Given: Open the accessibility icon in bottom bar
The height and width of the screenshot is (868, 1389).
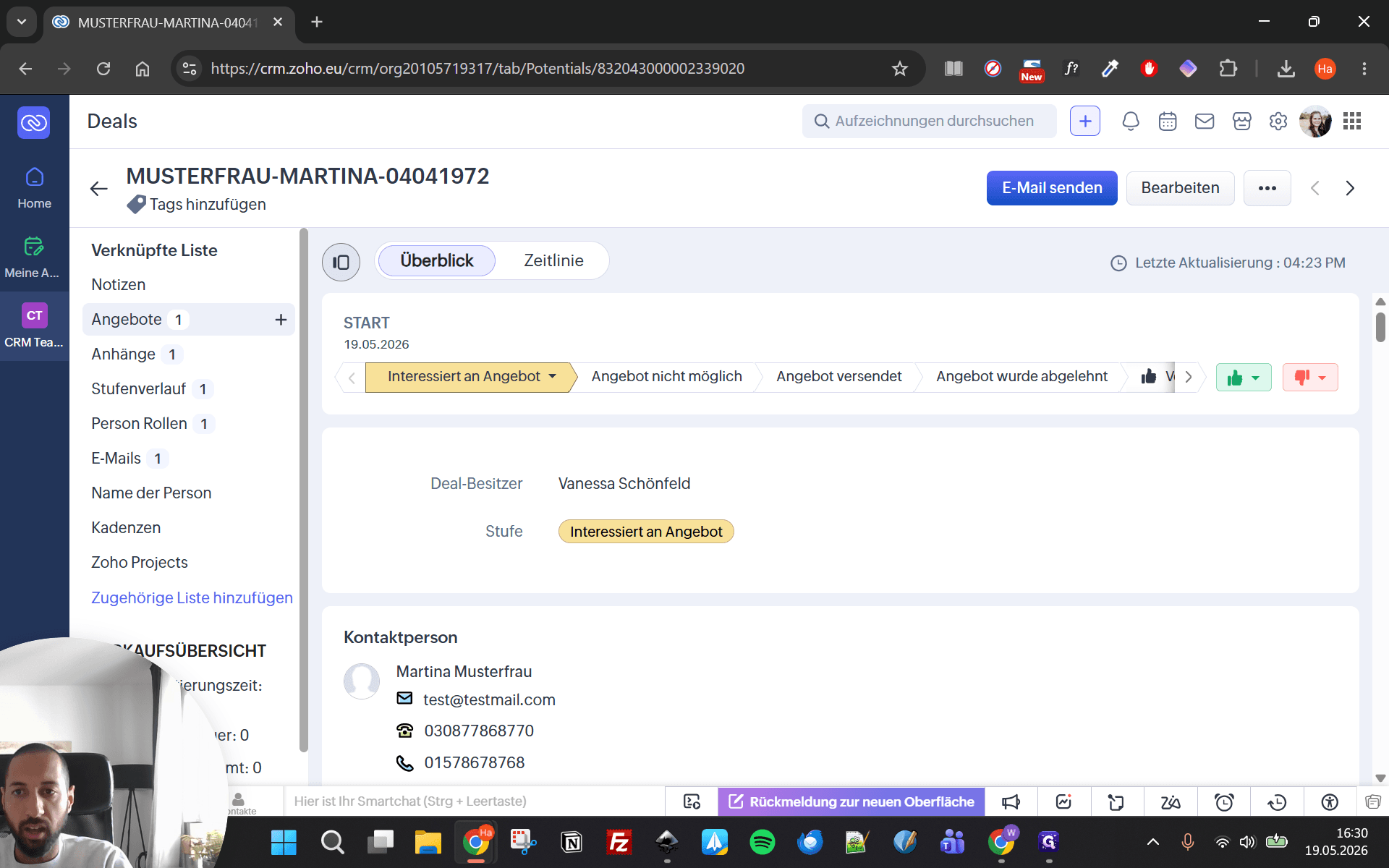Looking at the screenshot, I should 1330,801.
